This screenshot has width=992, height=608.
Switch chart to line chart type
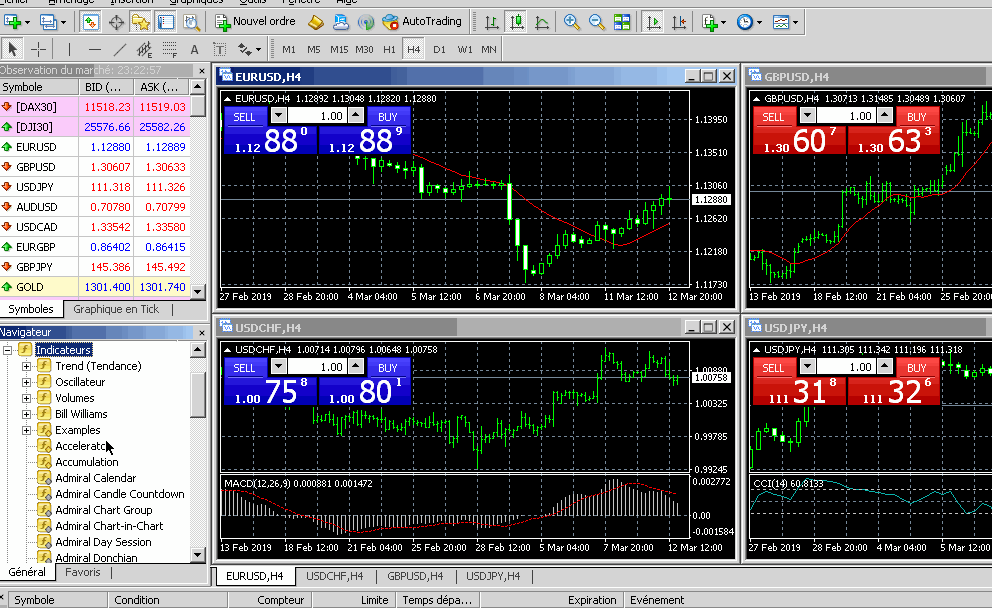(x=542, y=22)
